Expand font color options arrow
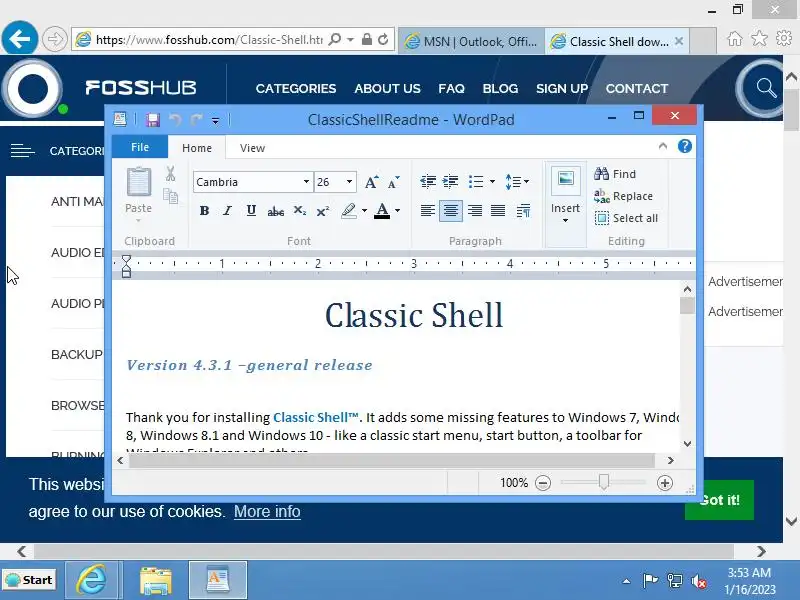The height and width of the screenshot is (600, 800). [397, 211]
